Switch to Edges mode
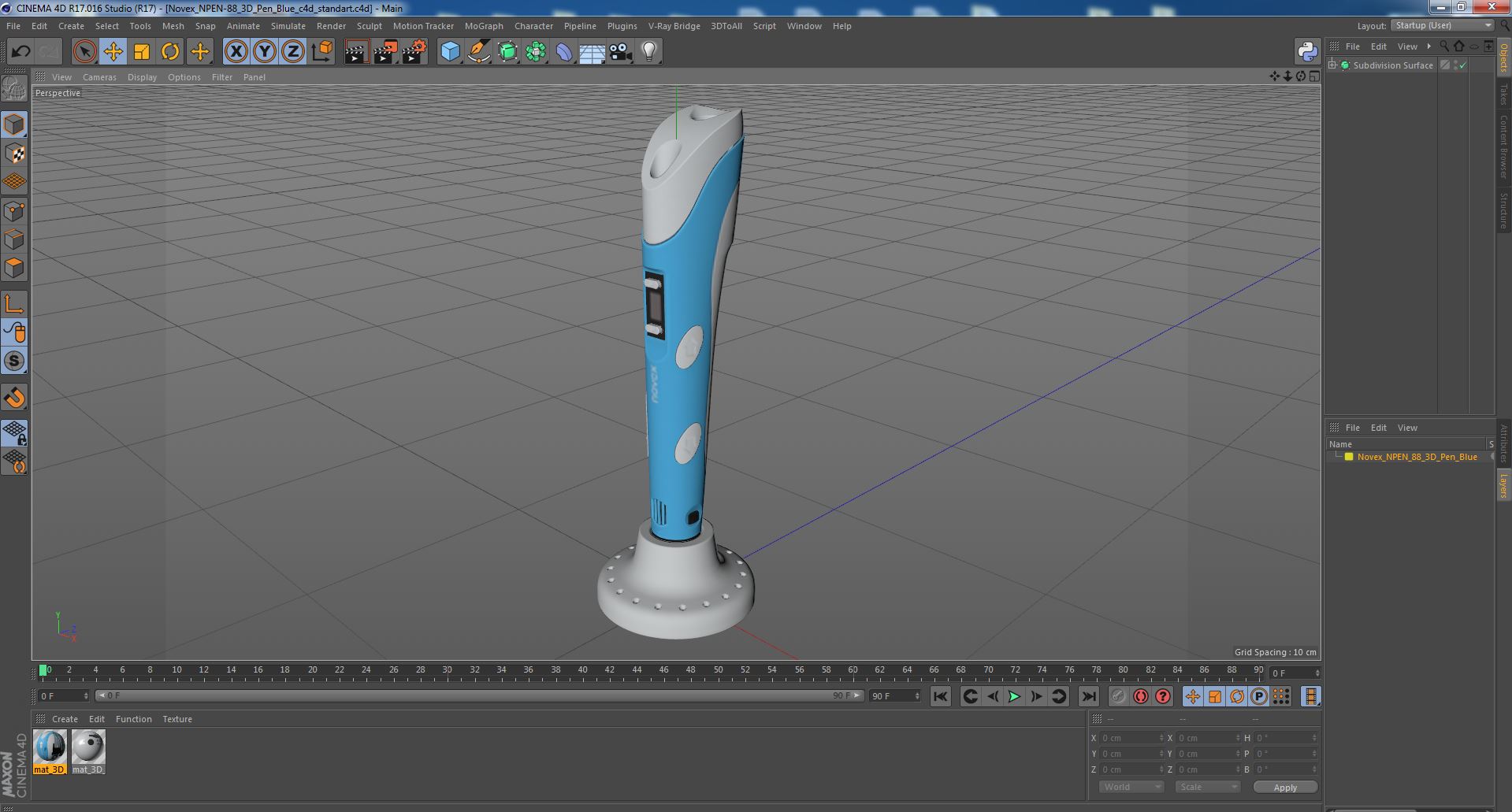1512x812 pixels. [14, 239]
